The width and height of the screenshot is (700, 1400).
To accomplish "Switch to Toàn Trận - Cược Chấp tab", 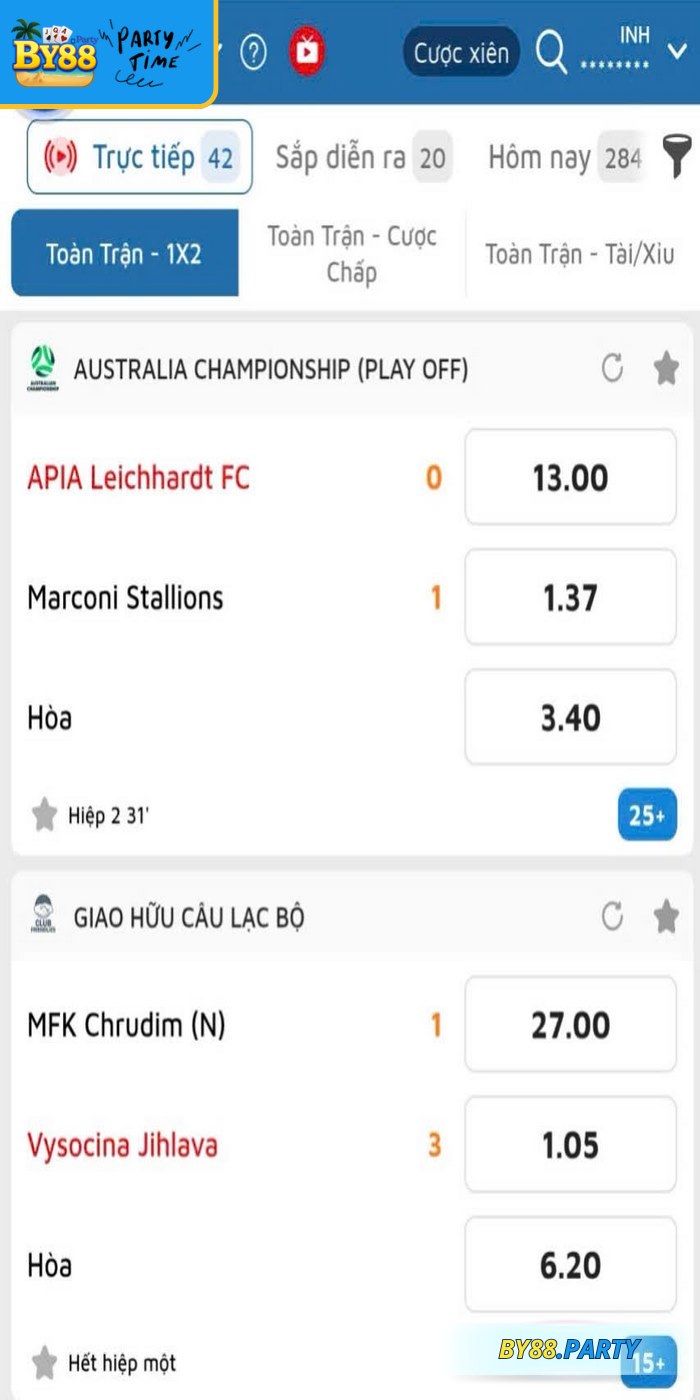I will click(352, 254).
